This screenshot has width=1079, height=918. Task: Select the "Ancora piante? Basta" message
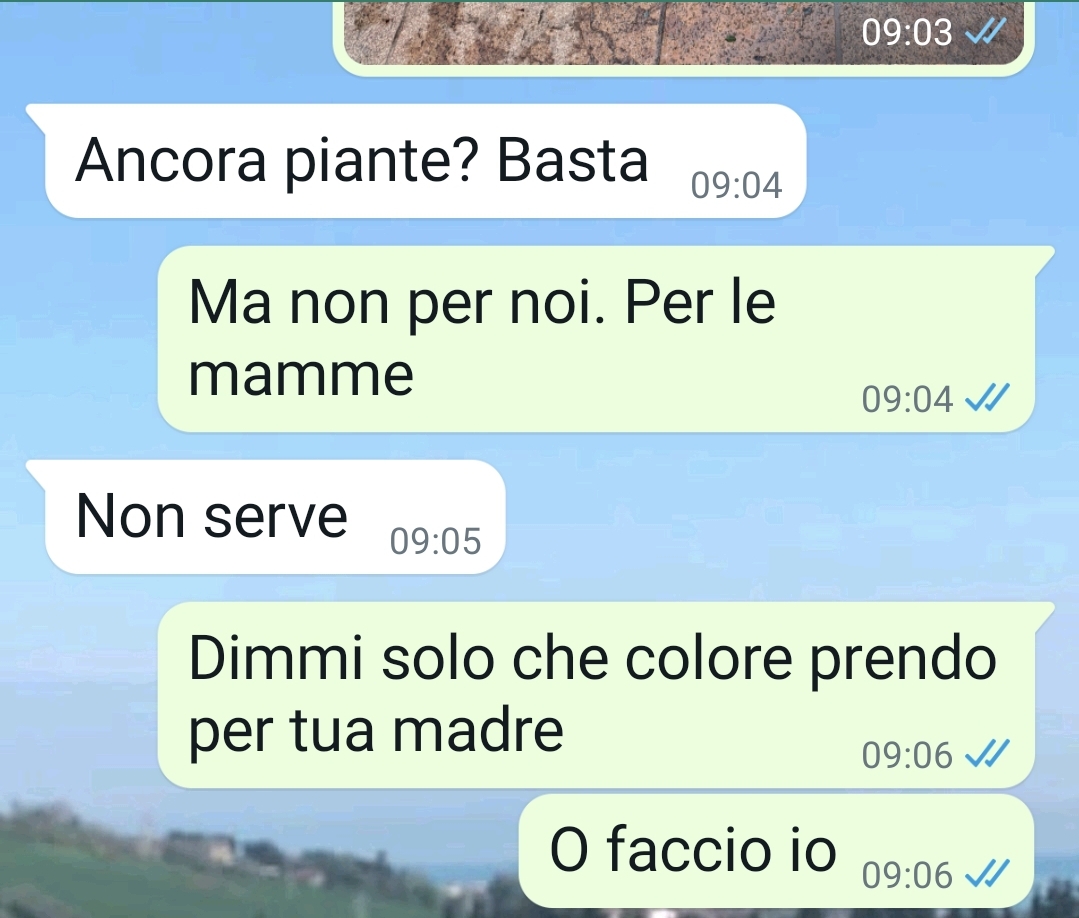[x=425, y=161]
